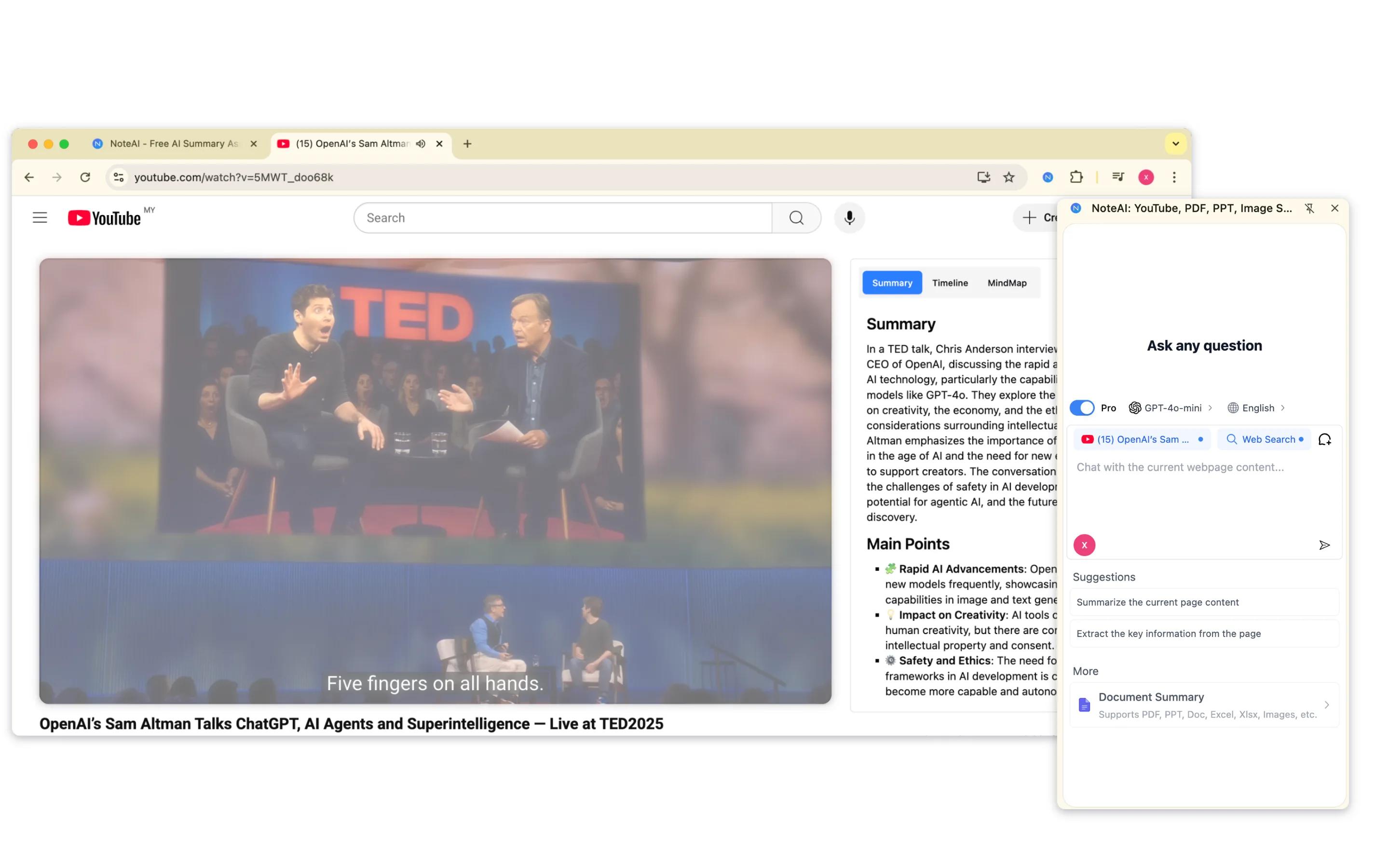Start a new chat with the bubble-plus icon
Image resolution: width=1389 pixels, height=868 pixels.
1325,439
